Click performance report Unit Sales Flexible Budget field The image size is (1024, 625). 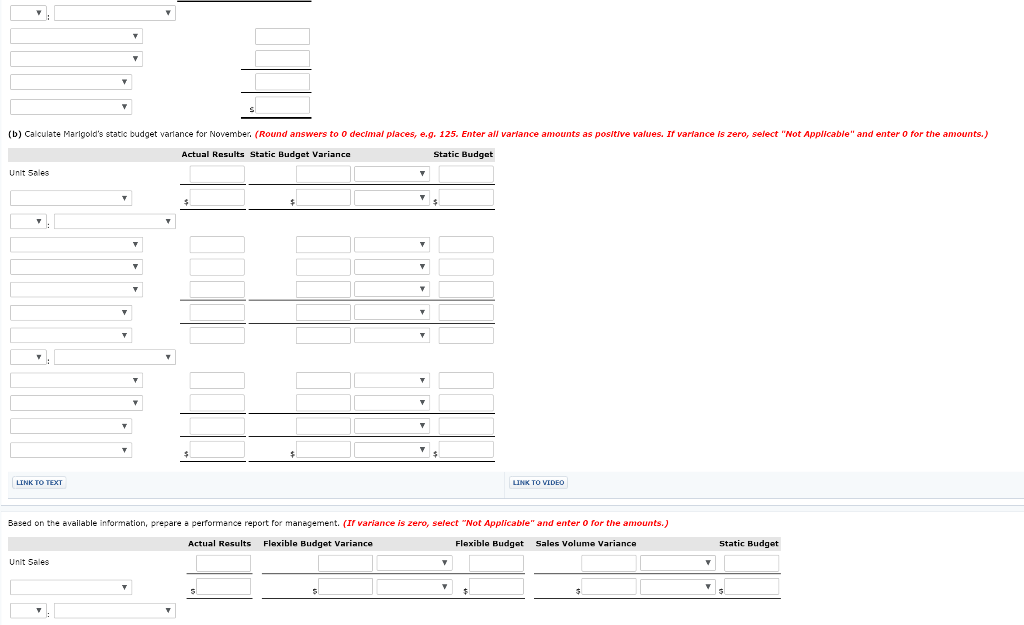pyautogui.click(x=496, y=563)
